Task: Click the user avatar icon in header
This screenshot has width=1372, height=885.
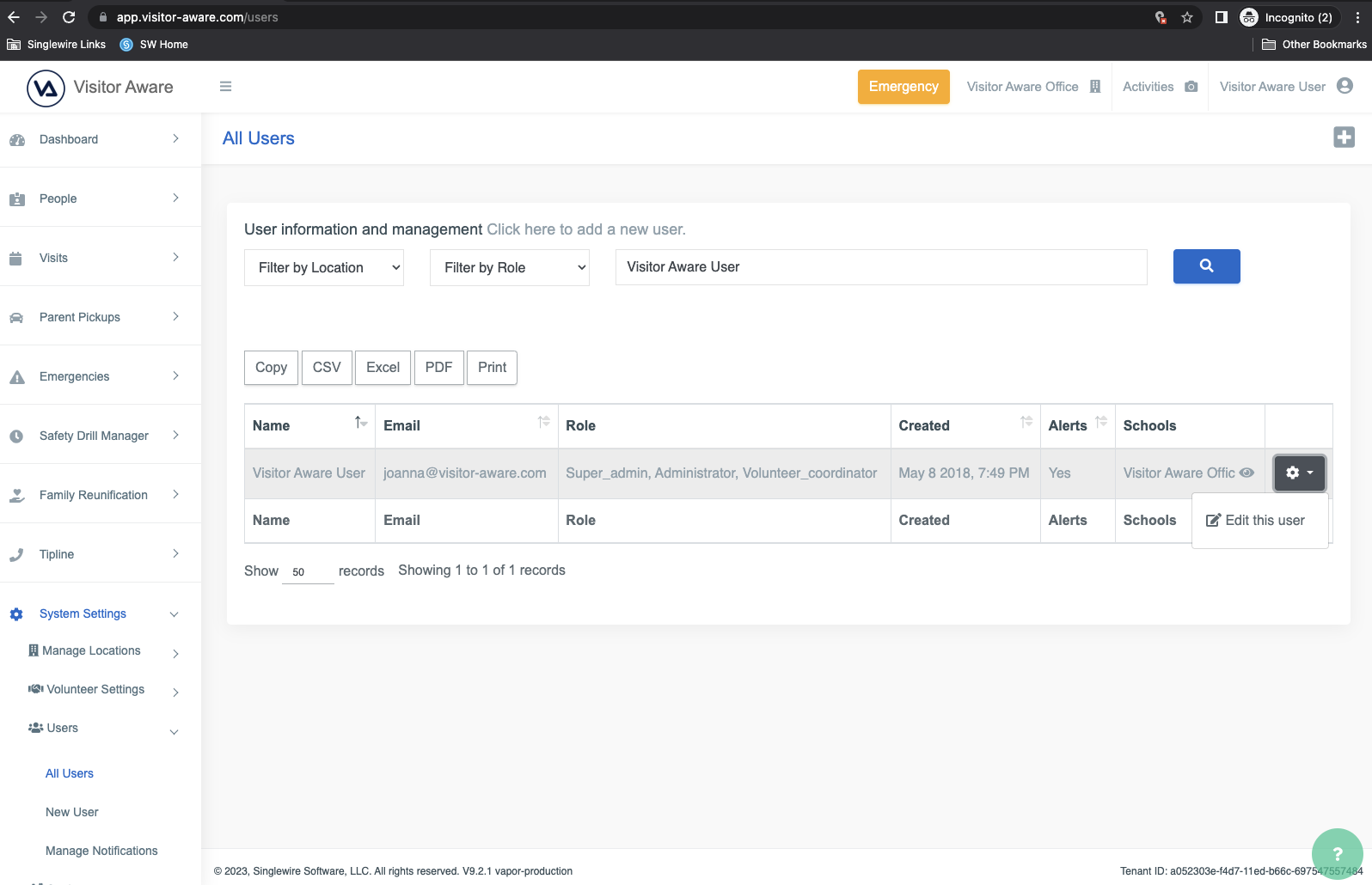Action: [1345, 86]
